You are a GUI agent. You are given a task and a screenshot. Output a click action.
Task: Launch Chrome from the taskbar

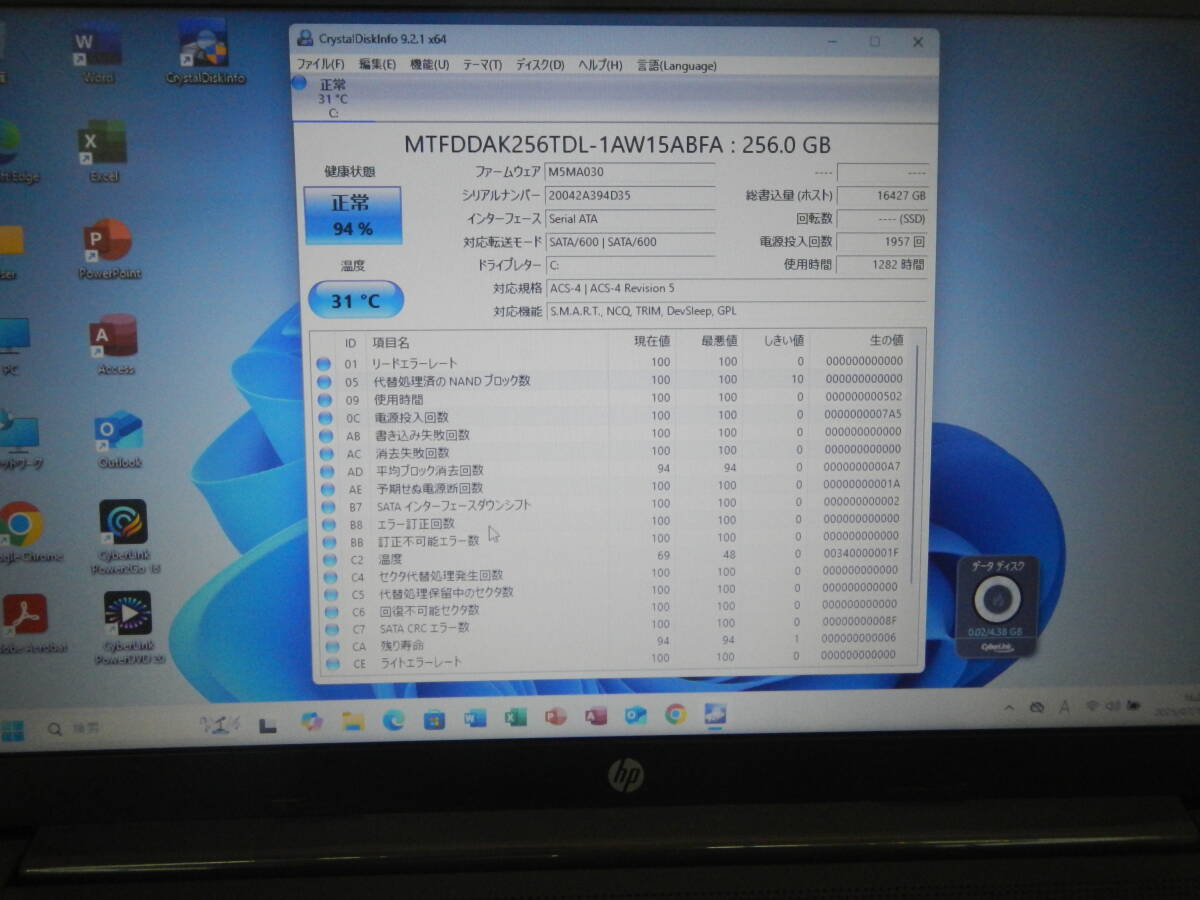[676, 714]
